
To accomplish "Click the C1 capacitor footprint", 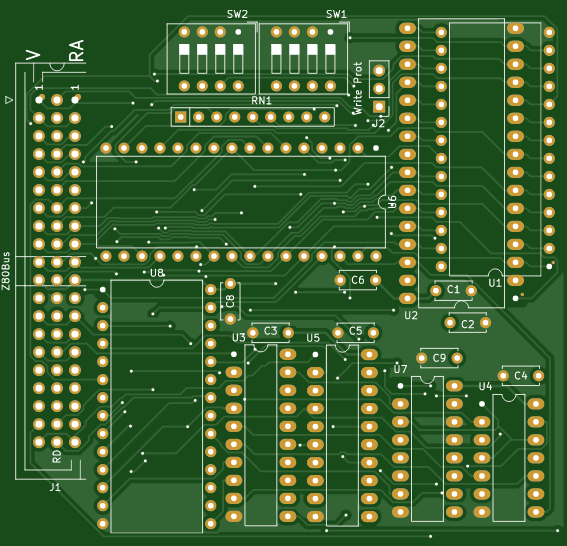I will (x=453, y=290).
